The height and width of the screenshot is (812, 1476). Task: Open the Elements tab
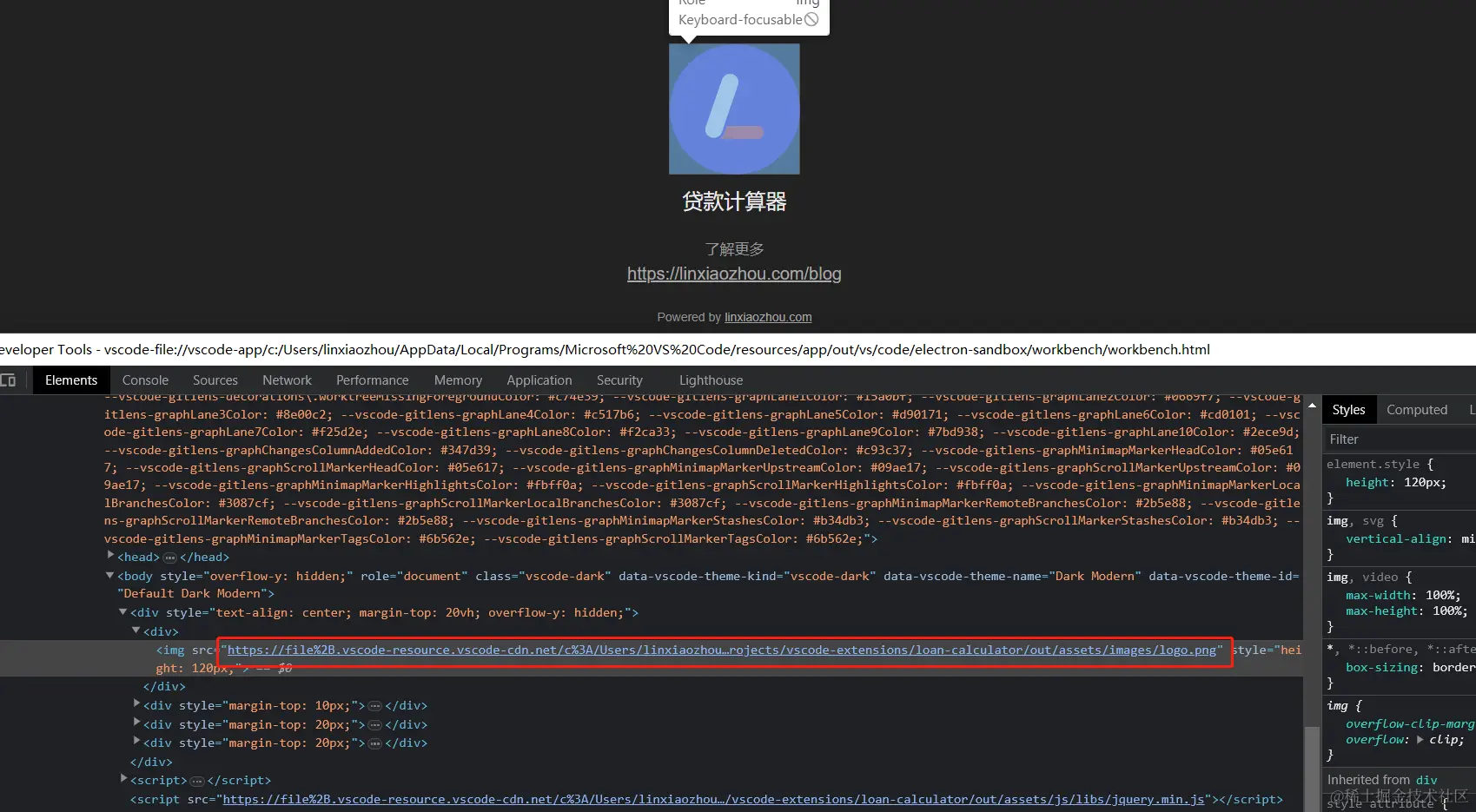pyautogui.click(x=71, y=380)
